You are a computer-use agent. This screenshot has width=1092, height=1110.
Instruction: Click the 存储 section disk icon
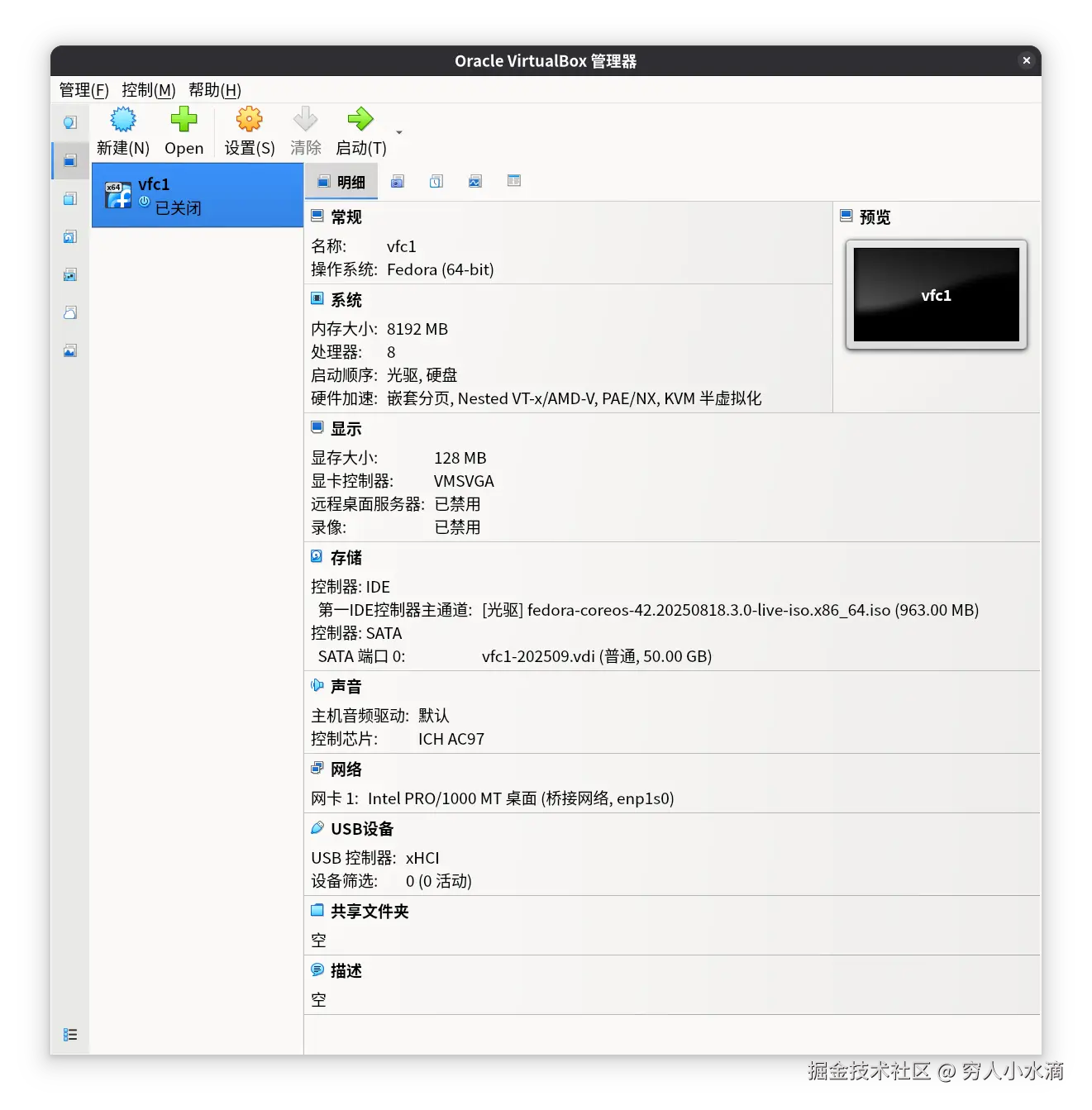click(317, 556)
